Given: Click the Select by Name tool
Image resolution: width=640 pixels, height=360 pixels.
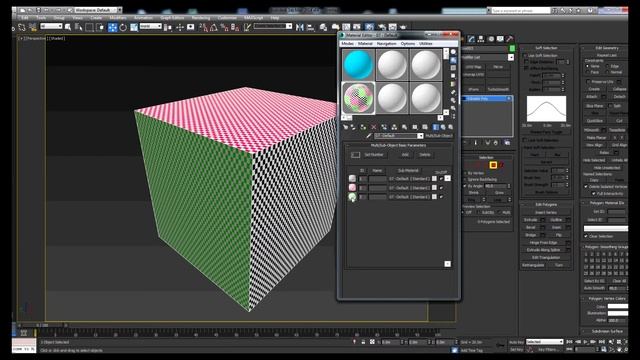Looking at the screenshot, I should pyautogui.click(x=79, y=27).
